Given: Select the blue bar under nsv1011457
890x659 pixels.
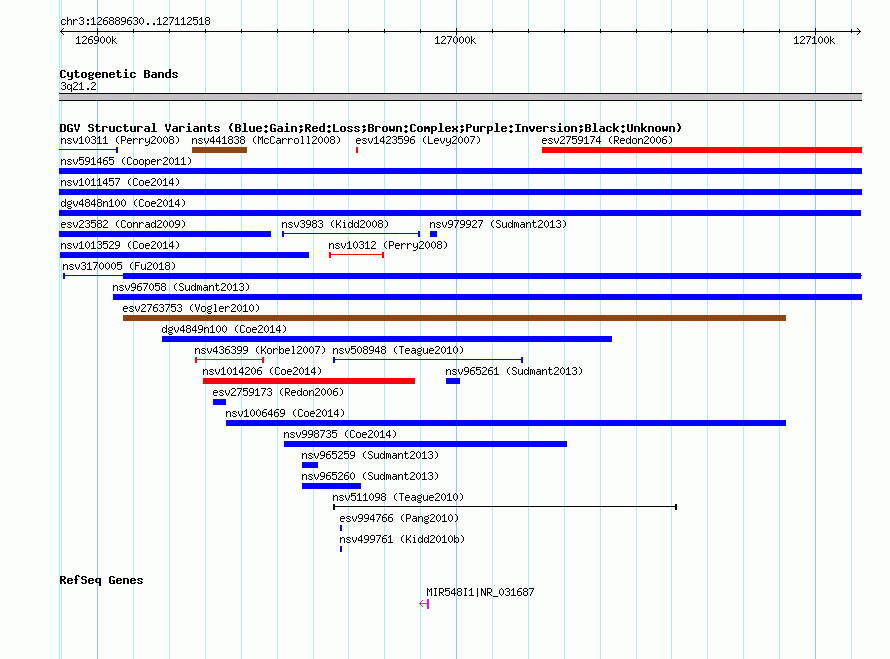Looking at the screenshot, I should click(x=460, y=192).
